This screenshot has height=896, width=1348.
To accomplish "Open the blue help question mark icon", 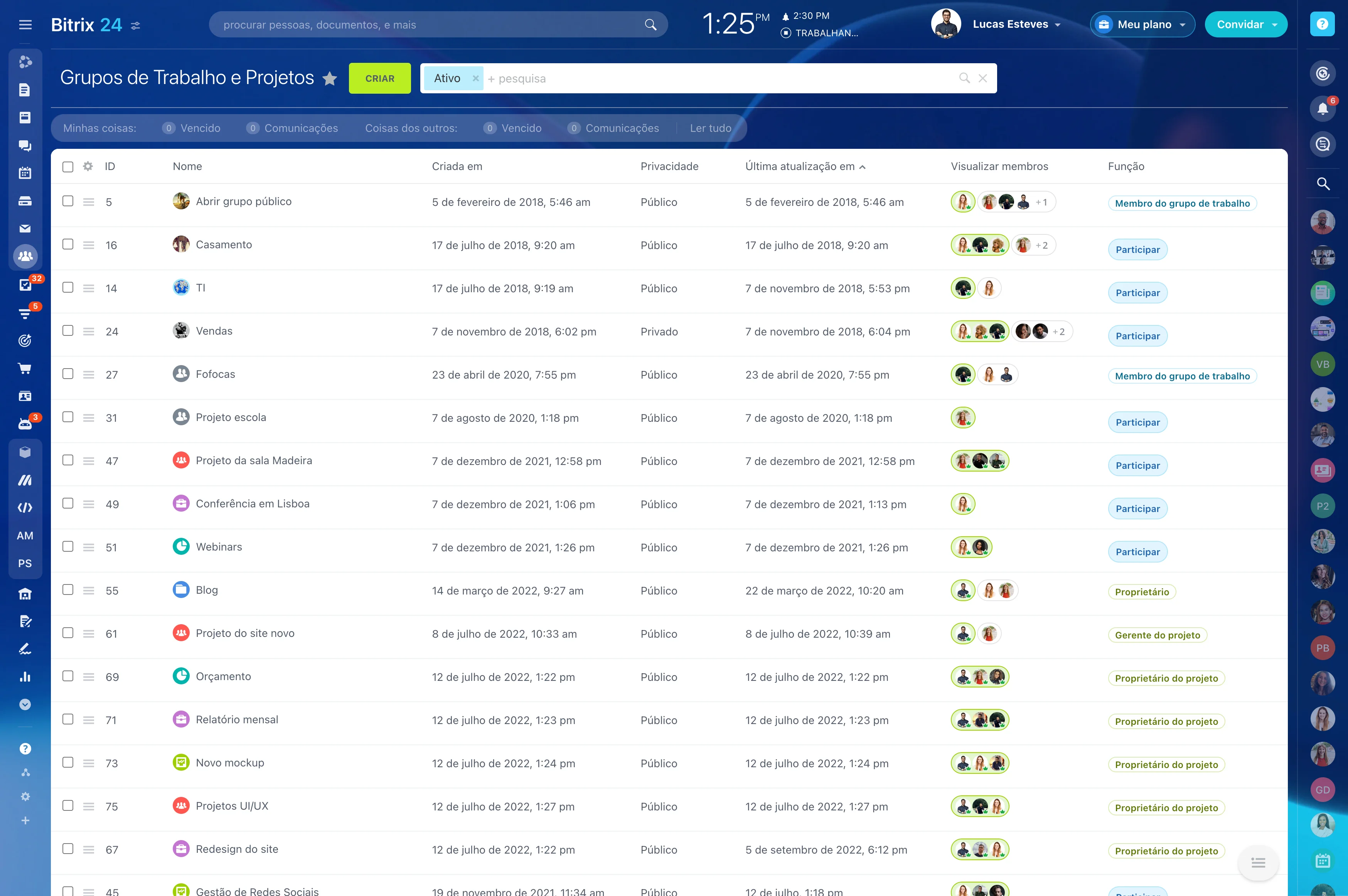I will [1322, 24].
